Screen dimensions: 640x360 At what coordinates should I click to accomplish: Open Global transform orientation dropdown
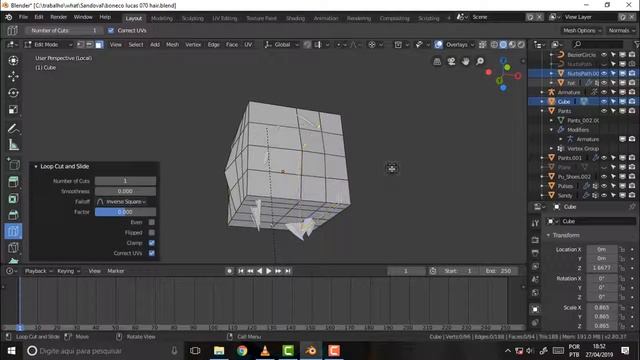click(282, 44)
